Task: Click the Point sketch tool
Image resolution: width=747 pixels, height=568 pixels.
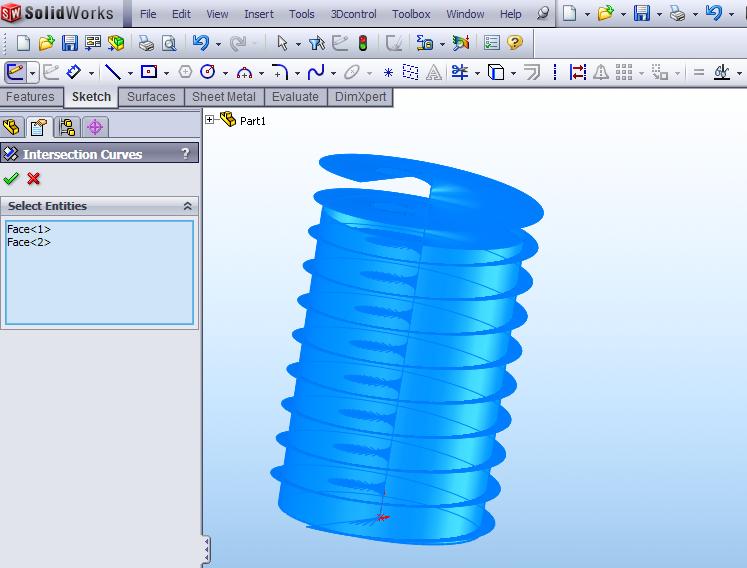Action: pyautogui.click(x=388, y=73)
